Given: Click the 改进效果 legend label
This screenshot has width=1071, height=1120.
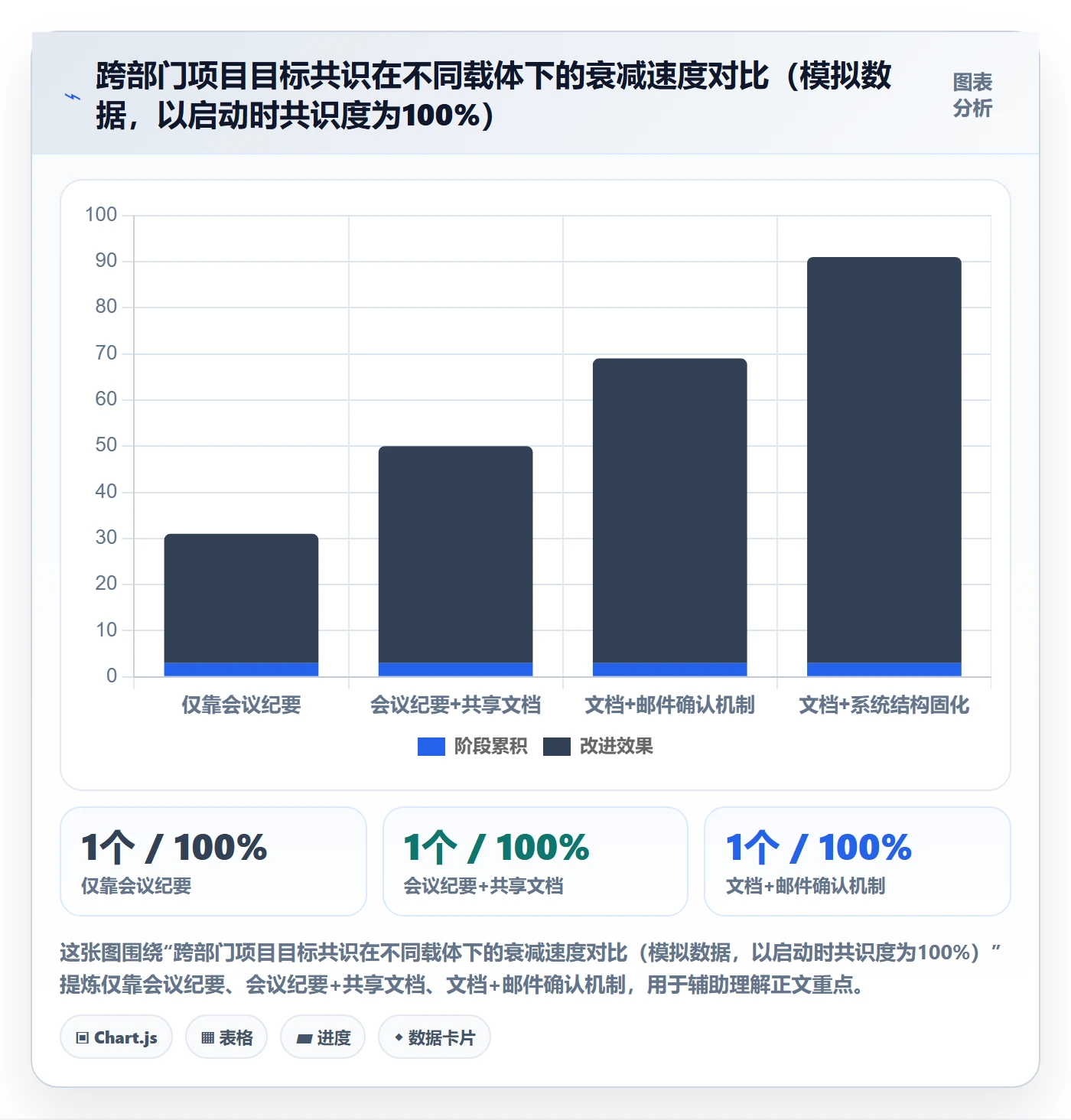Looking at the screenshot, I should coord(616,746).
